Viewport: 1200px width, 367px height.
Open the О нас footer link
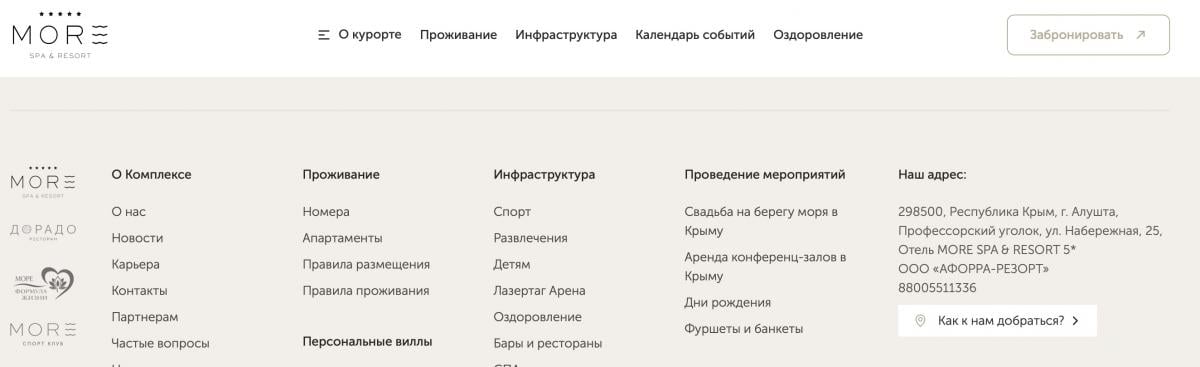point(129,212)
